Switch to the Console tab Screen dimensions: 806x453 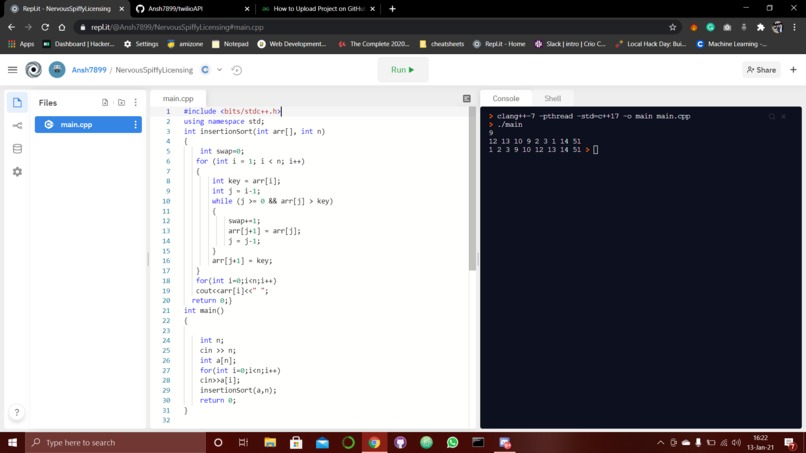pyautogui.click(x=506, y=98)
